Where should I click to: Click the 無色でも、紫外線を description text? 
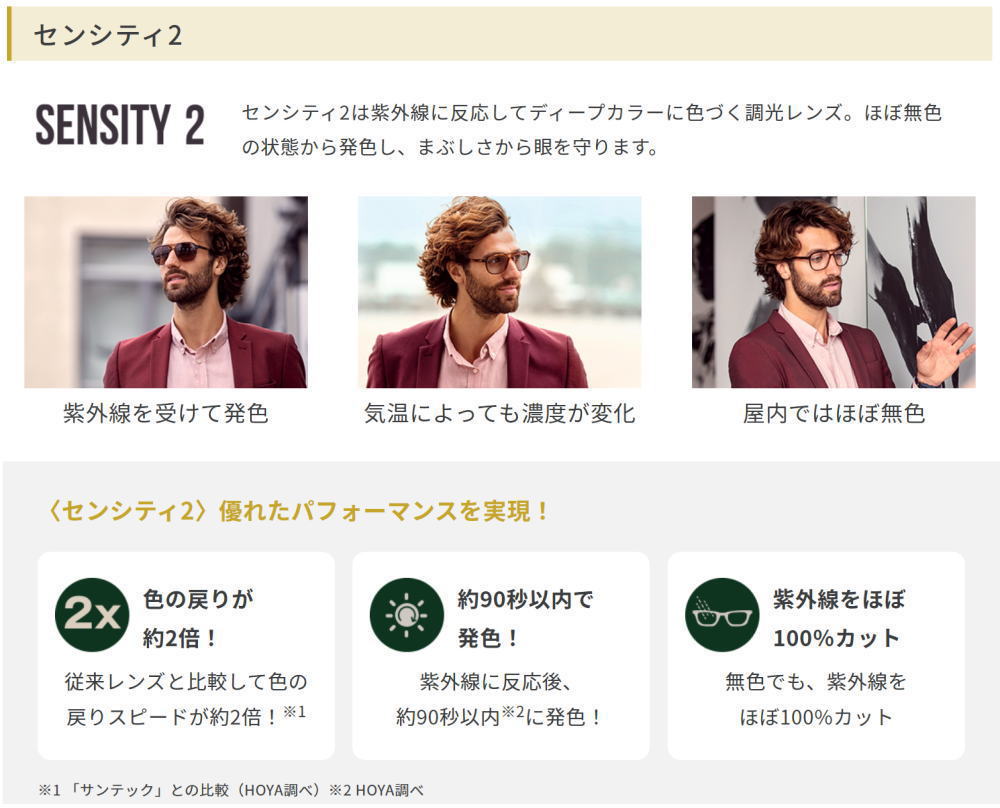click(x=816, y=700)
